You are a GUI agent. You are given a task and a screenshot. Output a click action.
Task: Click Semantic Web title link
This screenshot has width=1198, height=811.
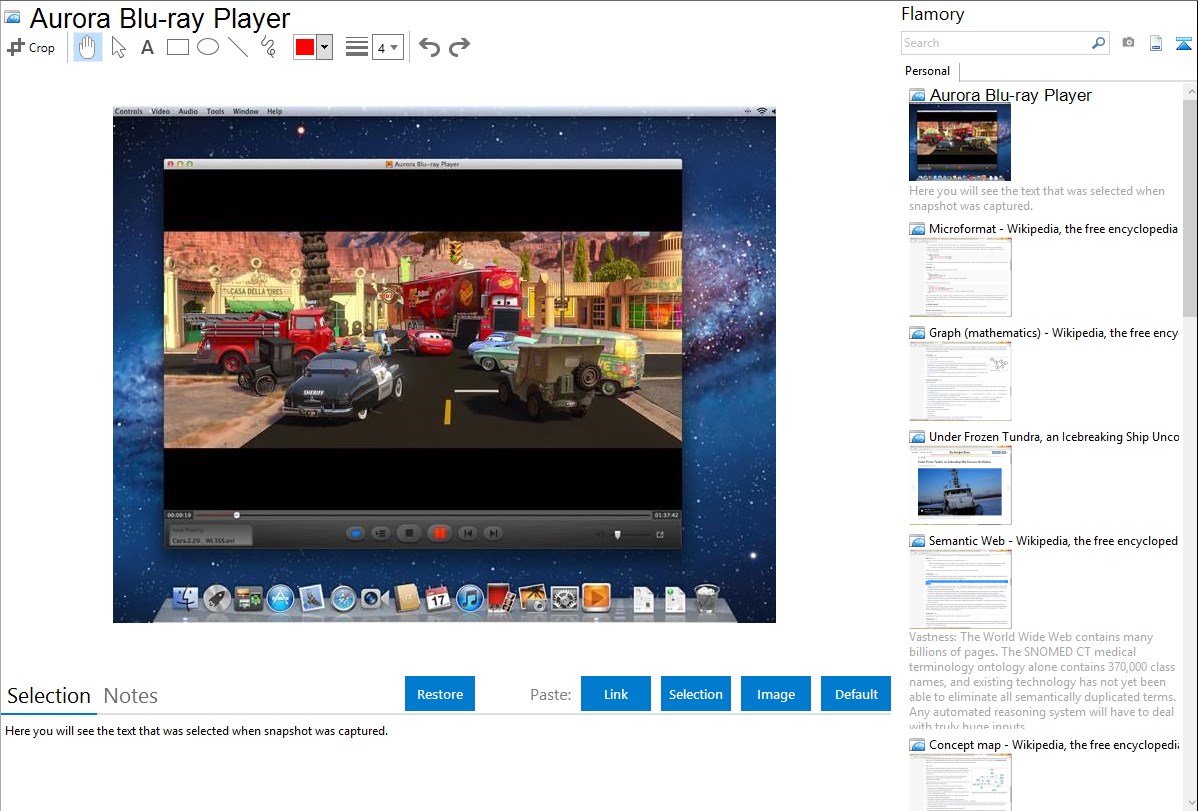[x=1053, y=540]
